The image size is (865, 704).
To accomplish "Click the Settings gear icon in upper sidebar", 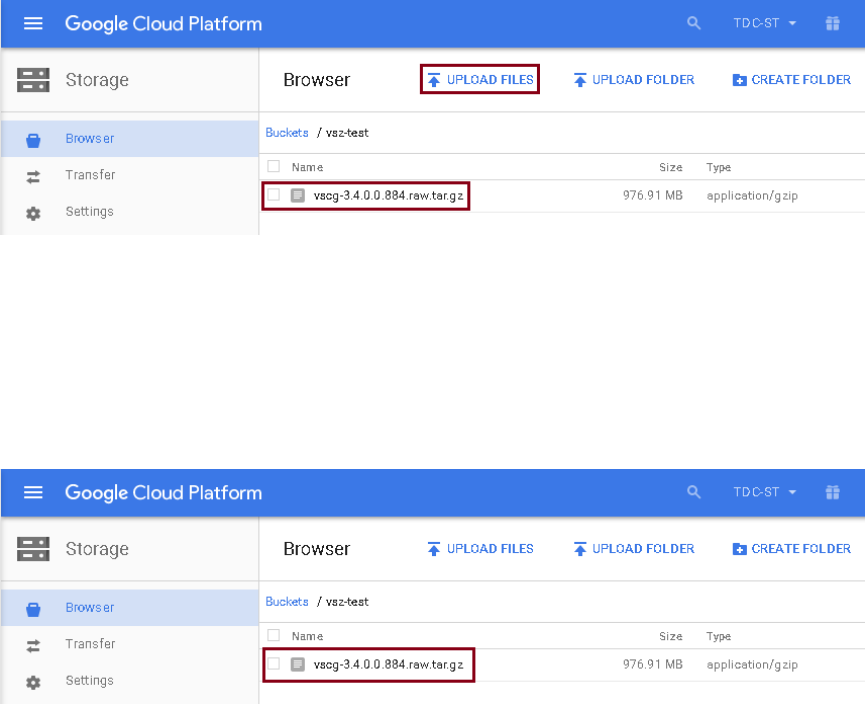I will 33,213.
